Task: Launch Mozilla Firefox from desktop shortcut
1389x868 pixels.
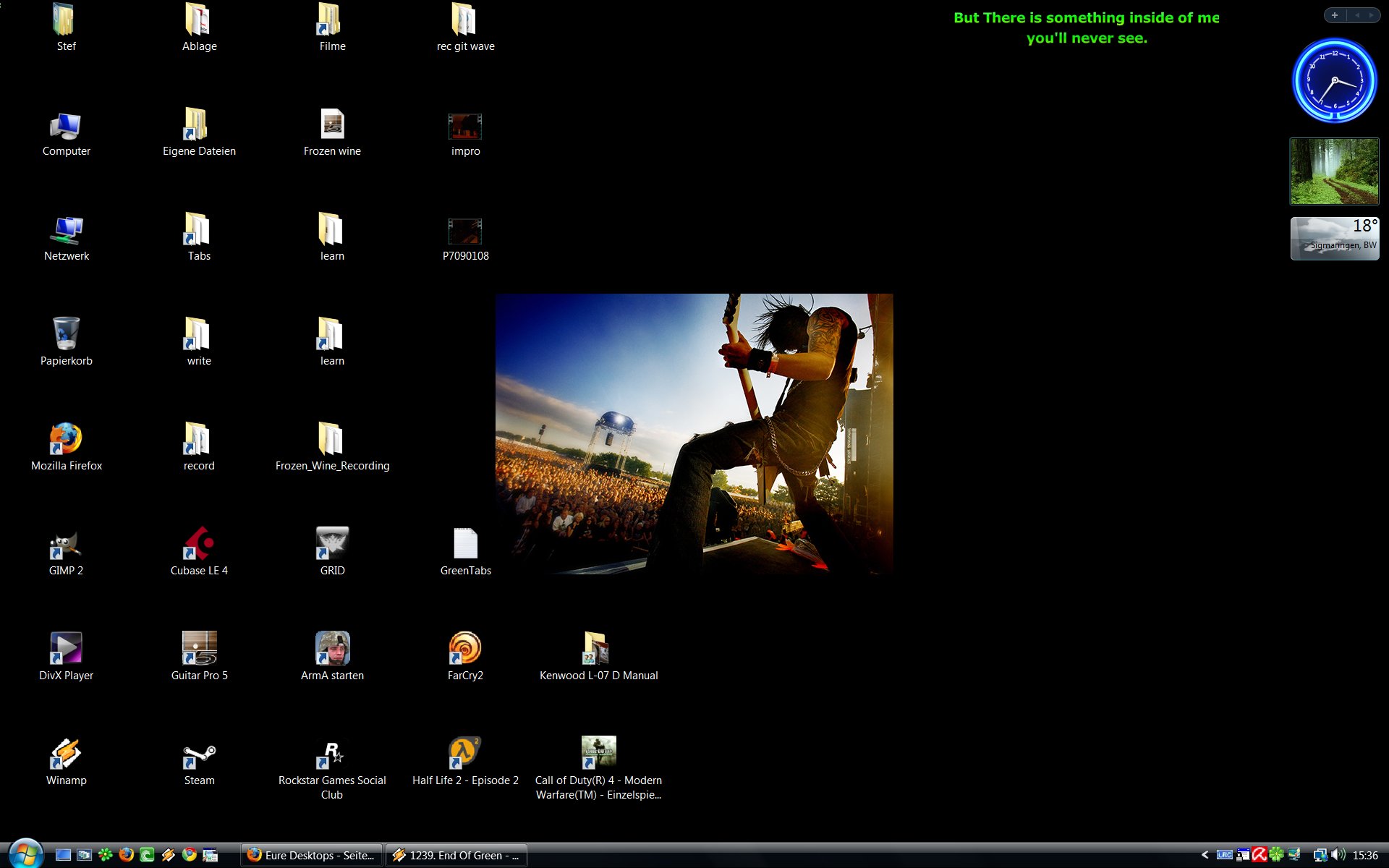Action: tap(66, 448)
